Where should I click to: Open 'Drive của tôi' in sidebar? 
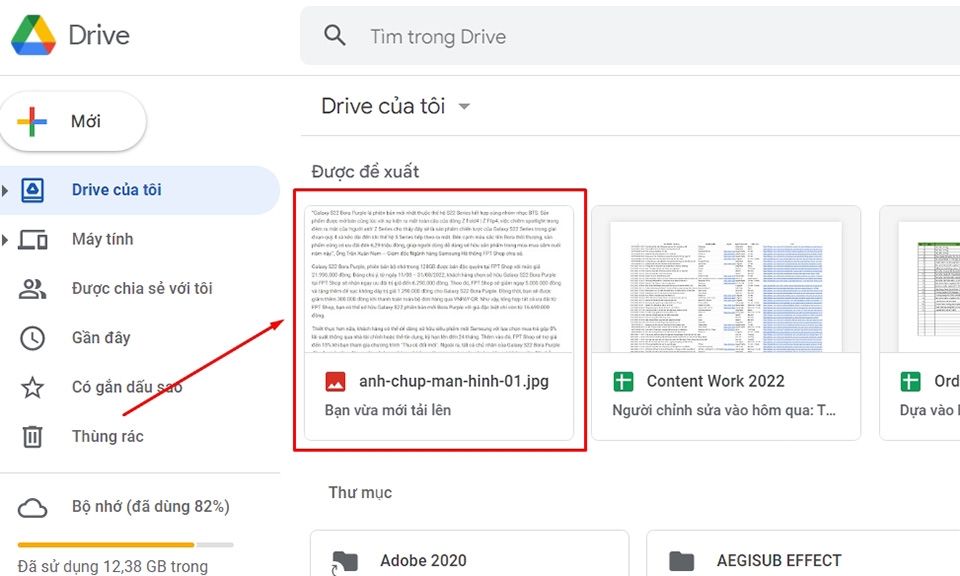point(140,190)
